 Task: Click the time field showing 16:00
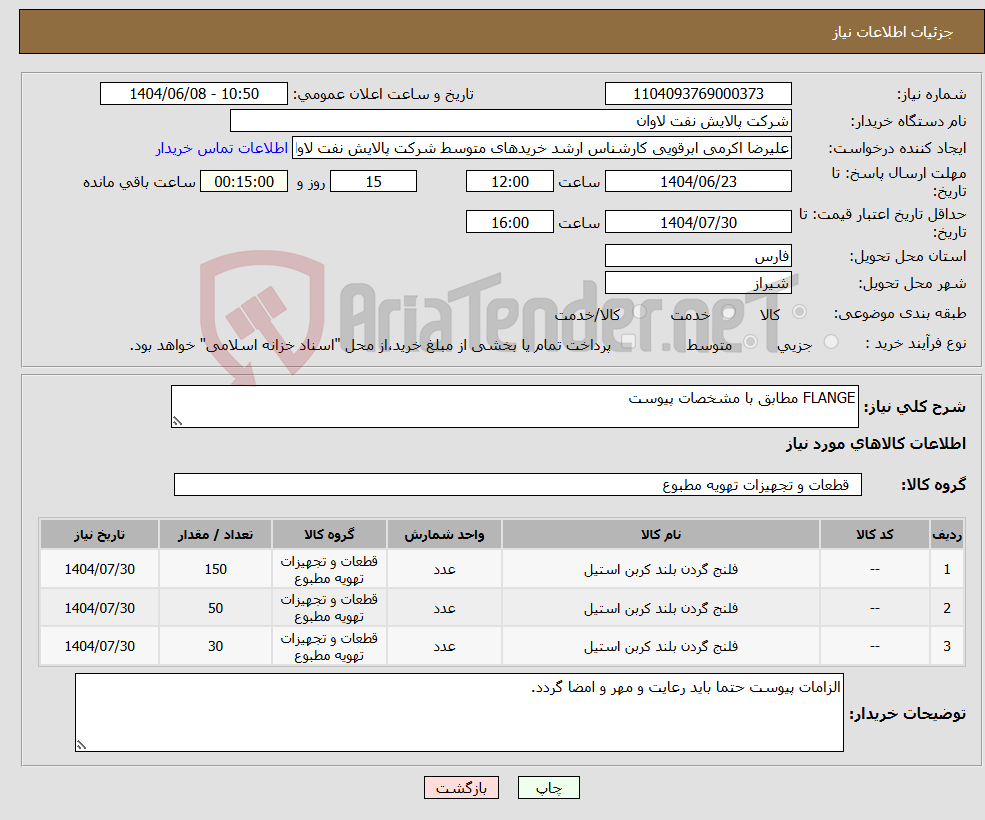point(509,221)
